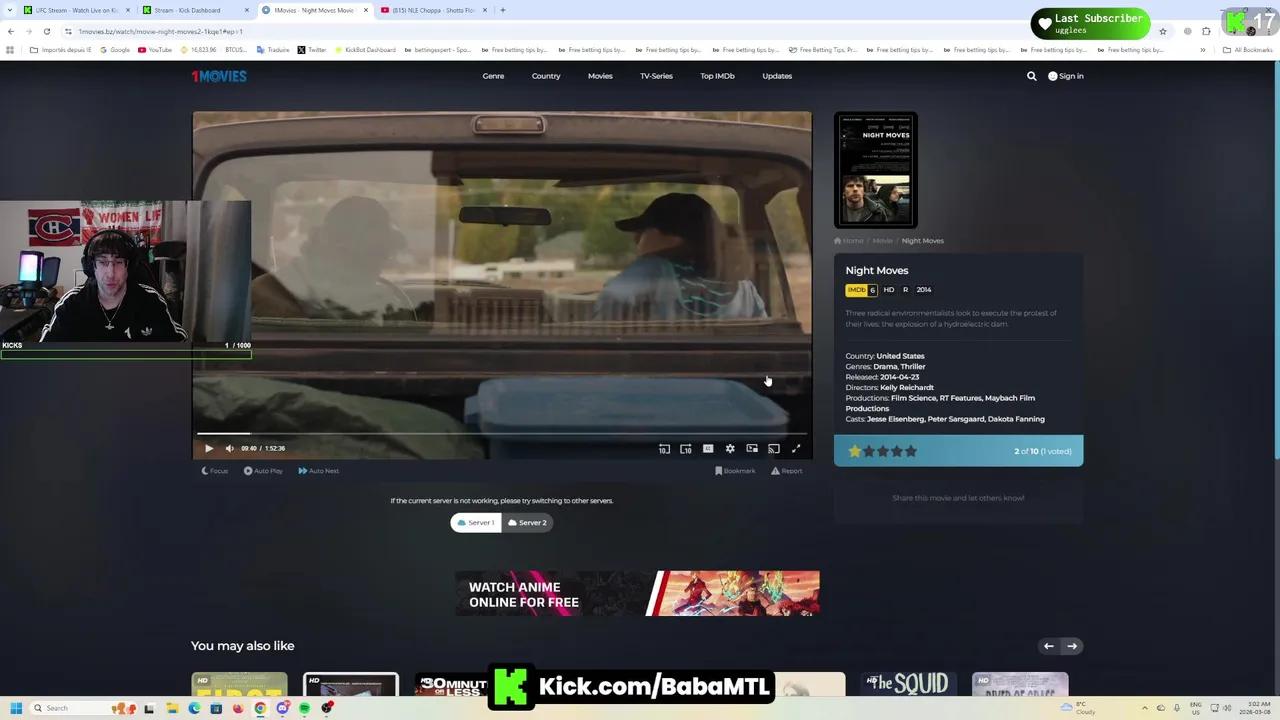Skip the video forward 10 seconds
Viewport: 1280px width, 720px height.
click(686, 449)
